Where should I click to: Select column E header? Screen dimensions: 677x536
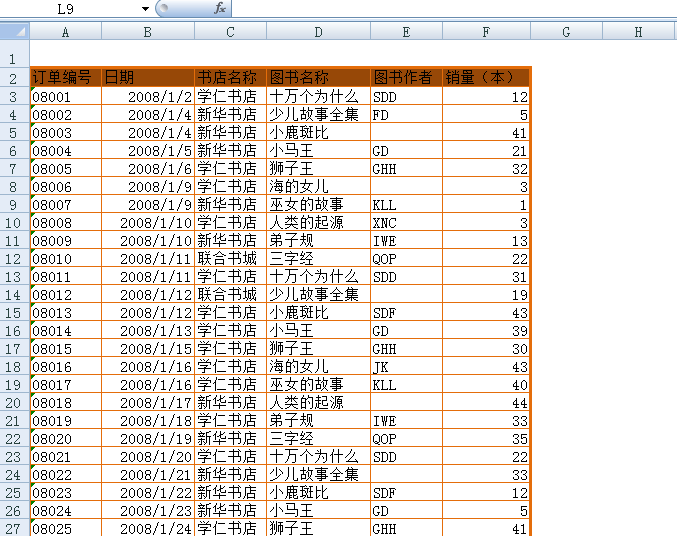406,32
